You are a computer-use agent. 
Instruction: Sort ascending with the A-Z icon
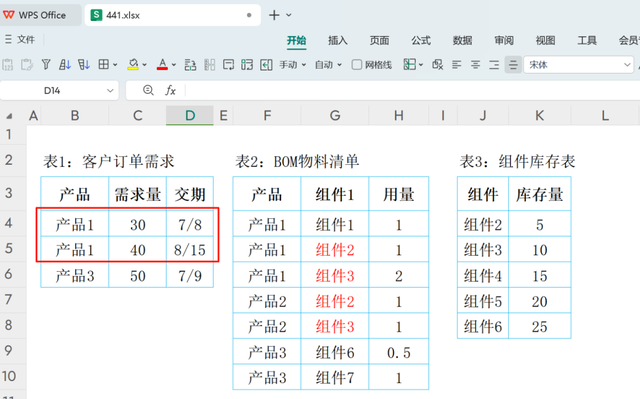(x=65, y=64)
